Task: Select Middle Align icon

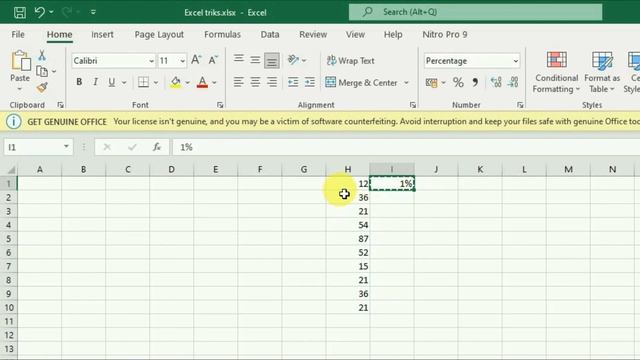Action: pyautogui.click(x=255, y=60)
